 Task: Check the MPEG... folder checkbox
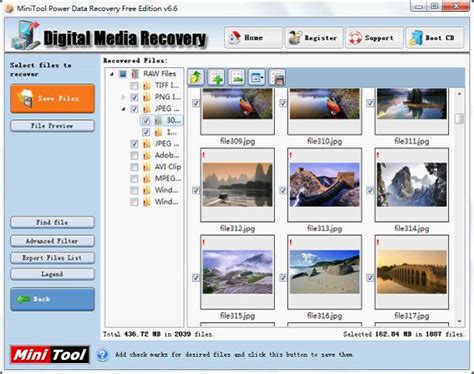(x=134, y=179)
